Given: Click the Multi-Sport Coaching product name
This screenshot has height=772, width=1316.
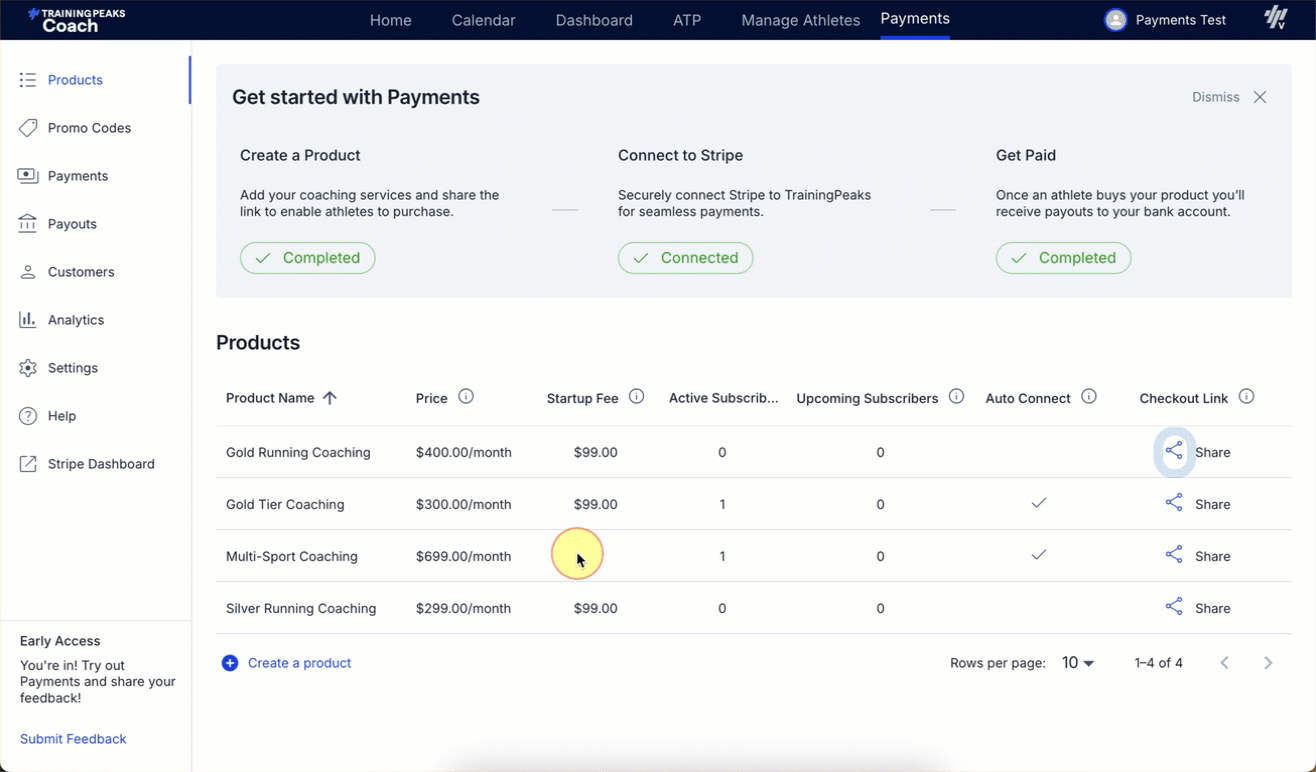Looking at the screenshot, I should tap(292, 556).
